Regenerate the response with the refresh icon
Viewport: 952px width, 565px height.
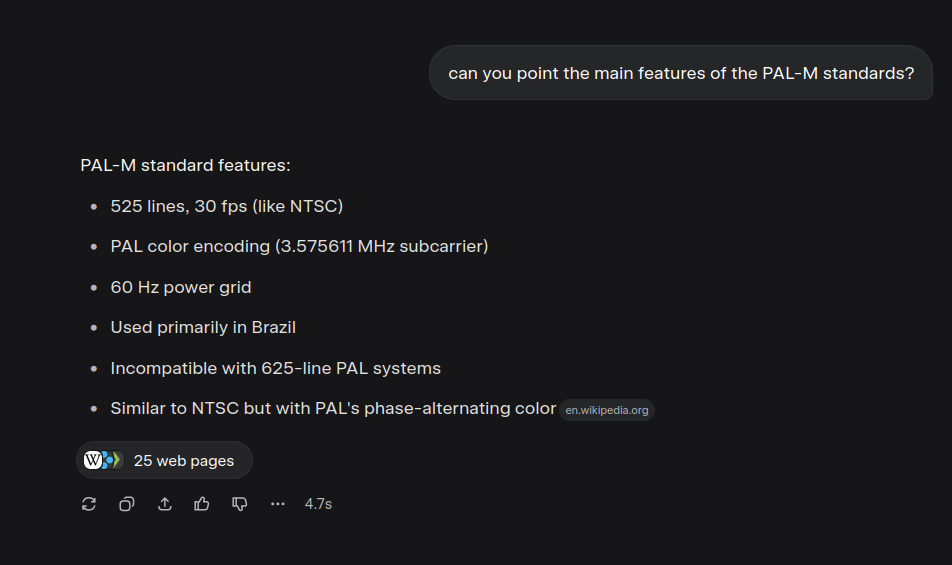pos(89,504)
